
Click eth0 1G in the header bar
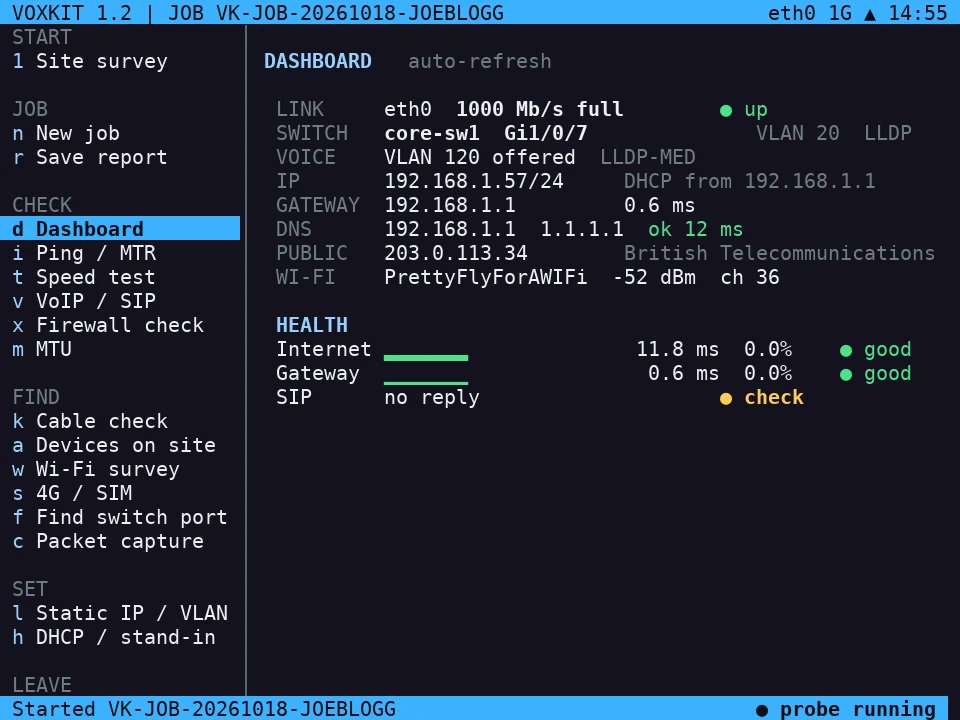pyautogui.click(x=809, y=13)
